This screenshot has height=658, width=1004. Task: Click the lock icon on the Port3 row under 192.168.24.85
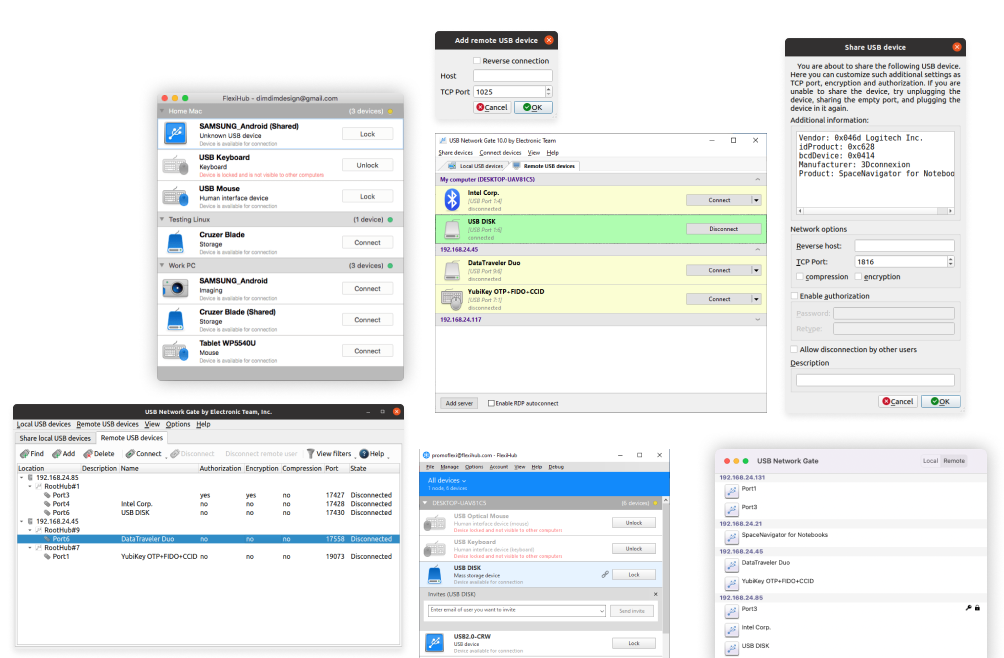977,608
